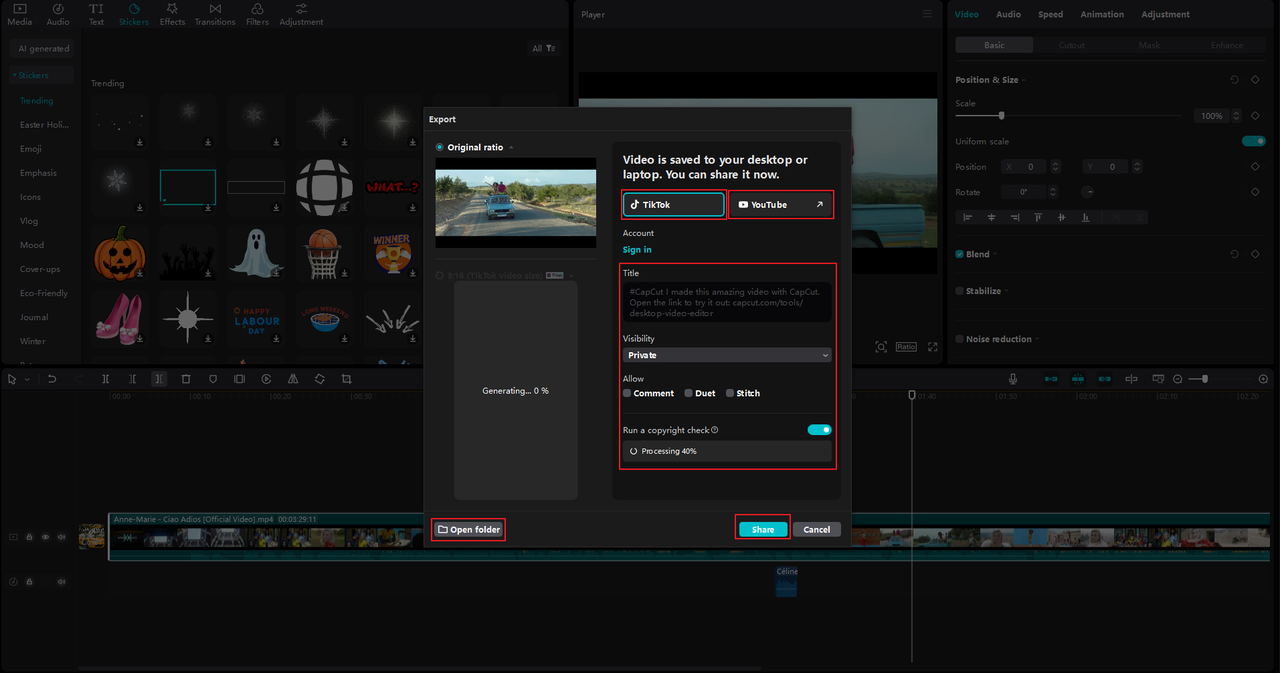Collapse the Position & Size section
This screenshot has width=1280, height=673.
[1025, 80]
